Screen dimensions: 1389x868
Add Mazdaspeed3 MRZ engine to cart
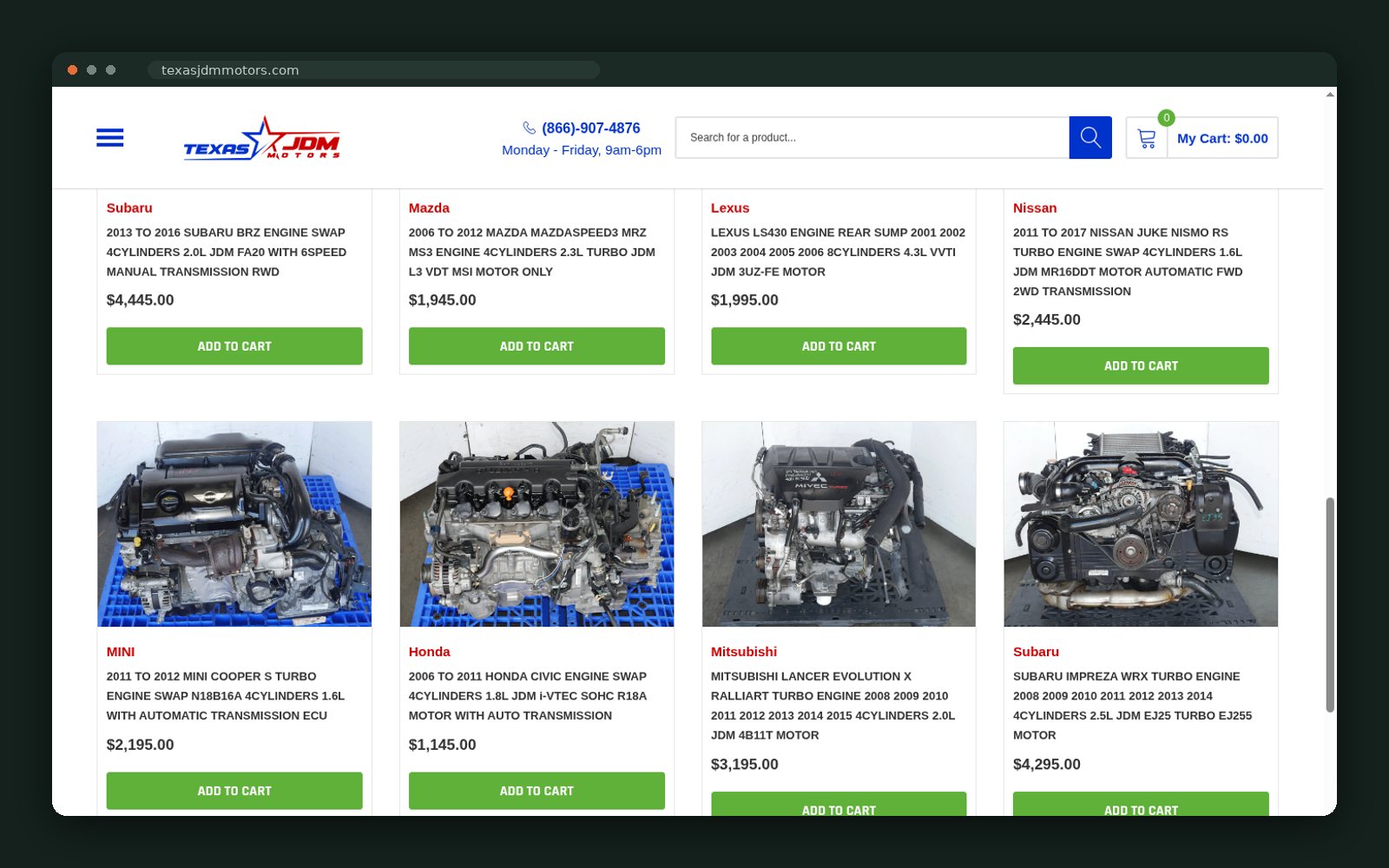[537, 346]
